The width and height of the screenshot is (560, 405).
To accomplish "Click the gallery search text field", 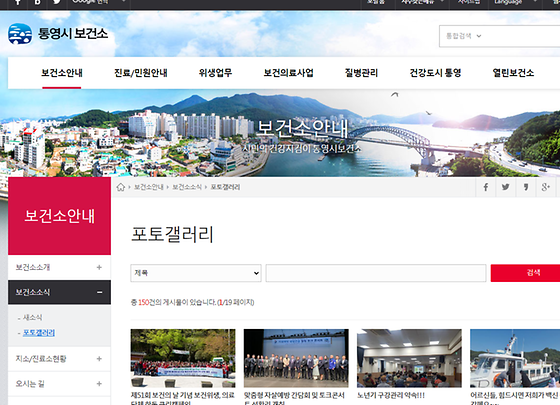I will coord(376,273).
